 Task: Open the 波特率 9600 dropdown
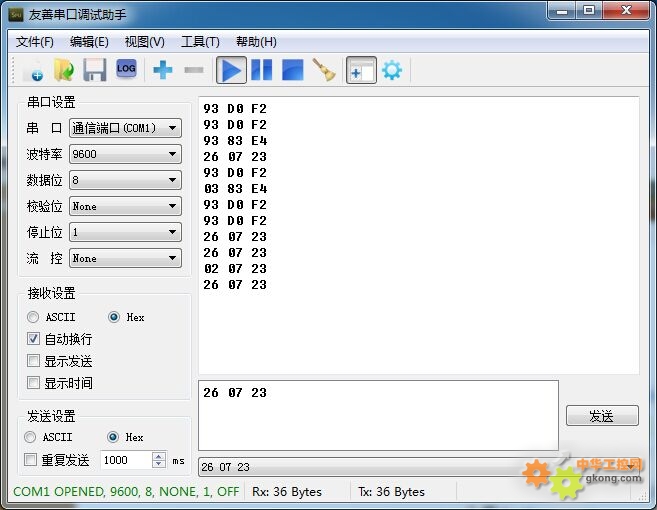click(125, 154)
